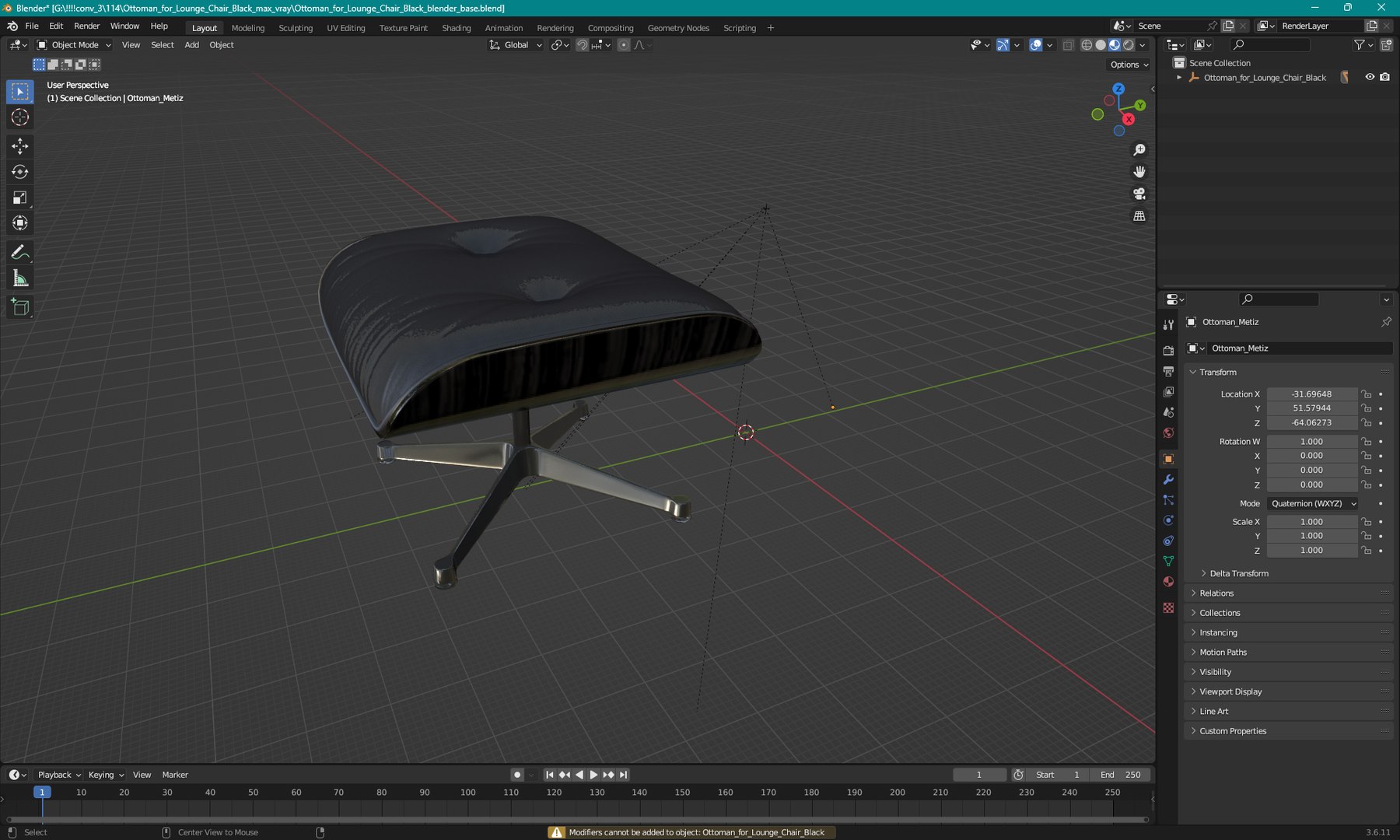Activate the Select Box tool
This screenshot has width=1400, height=840.
(20, 92)
